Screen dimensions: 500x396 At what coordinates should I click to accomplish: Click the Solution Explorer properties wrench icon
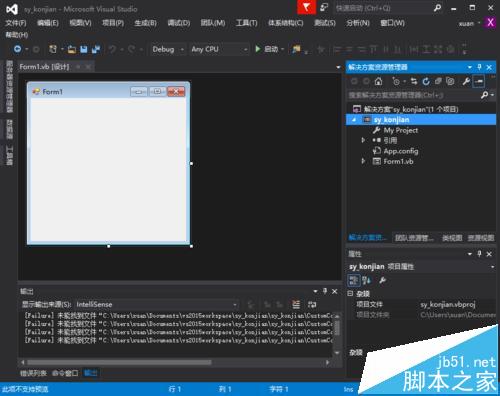pos(466,81)
